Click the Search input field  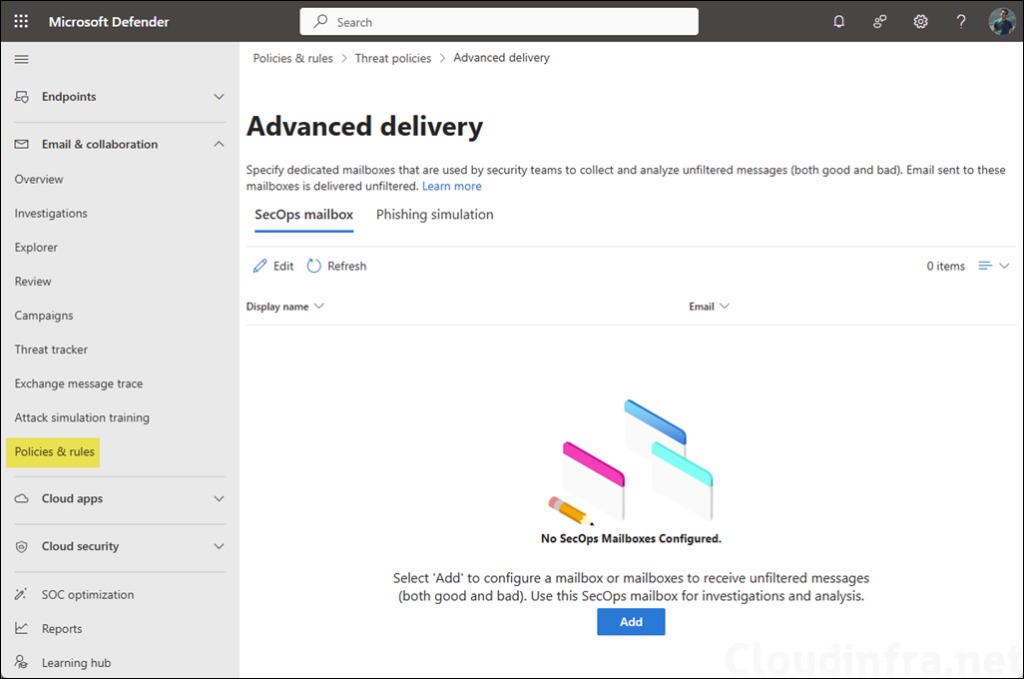[x=498, y=21]
